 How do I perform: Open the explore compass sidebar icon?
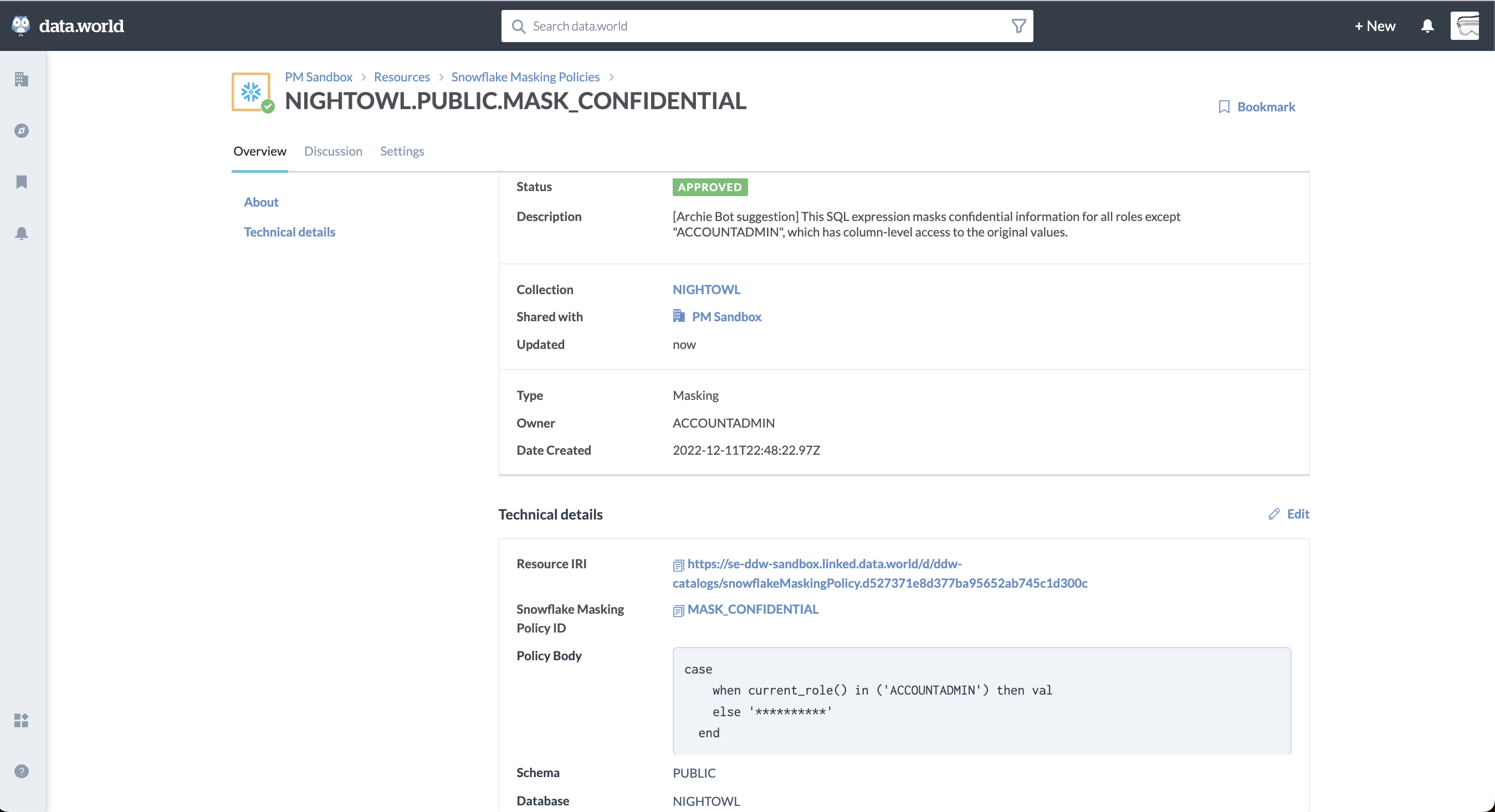[22, 131]
